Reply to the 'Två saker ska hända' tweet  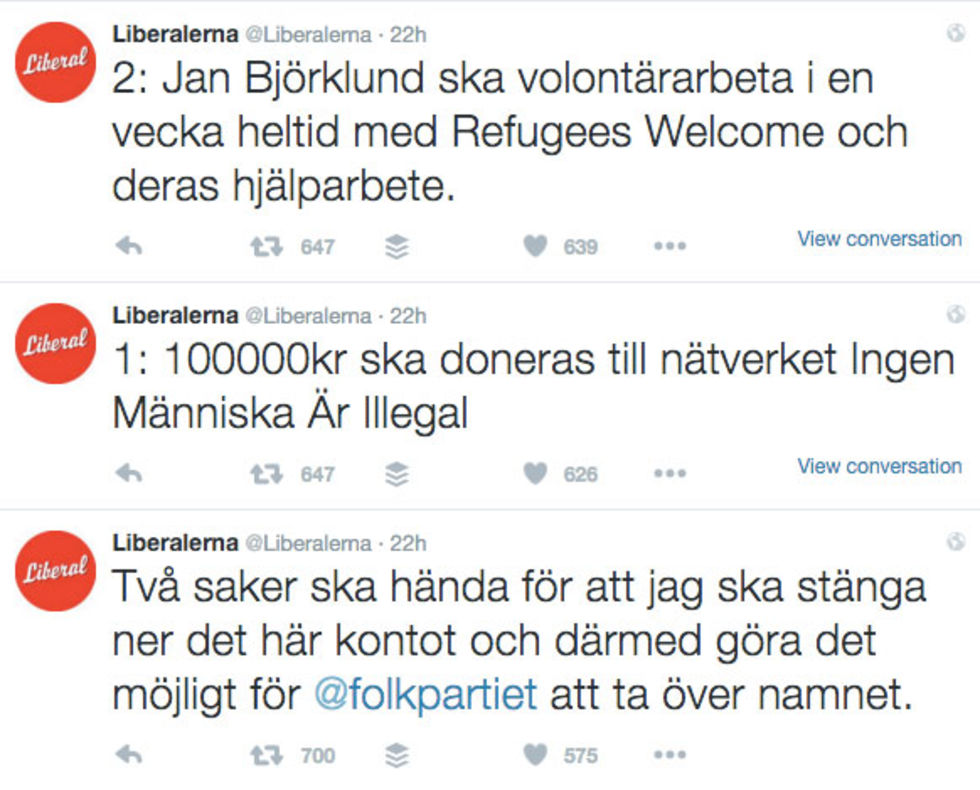coord(129,756)
